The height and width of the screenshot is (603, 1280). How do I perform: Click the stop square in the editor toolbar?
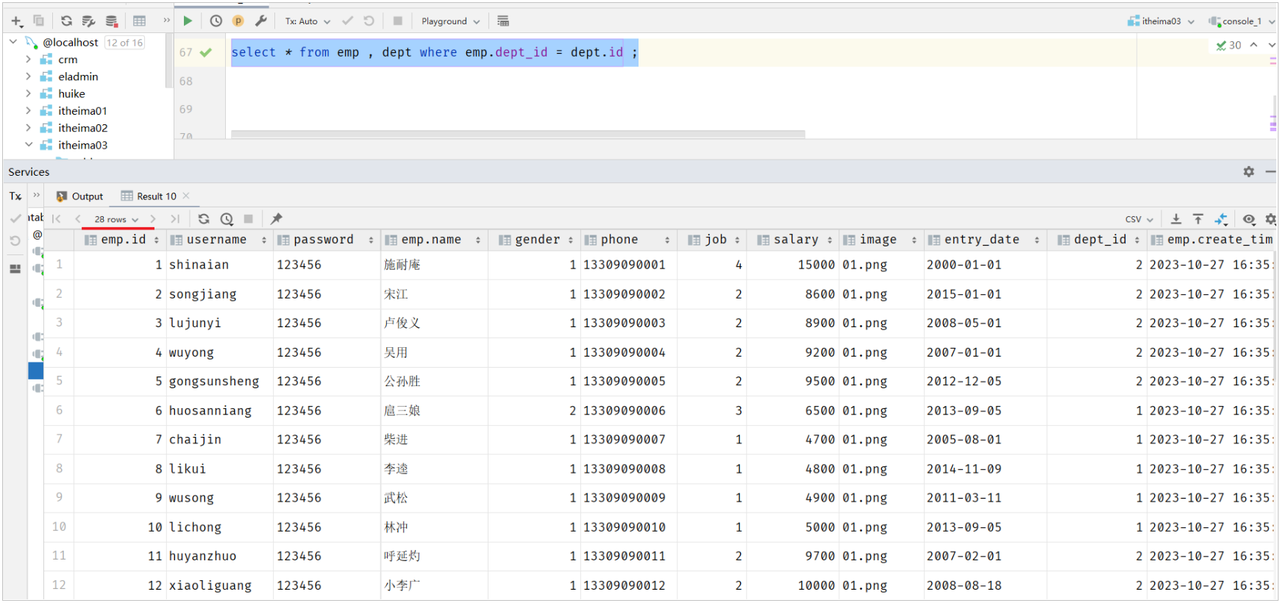click(397, 21)
